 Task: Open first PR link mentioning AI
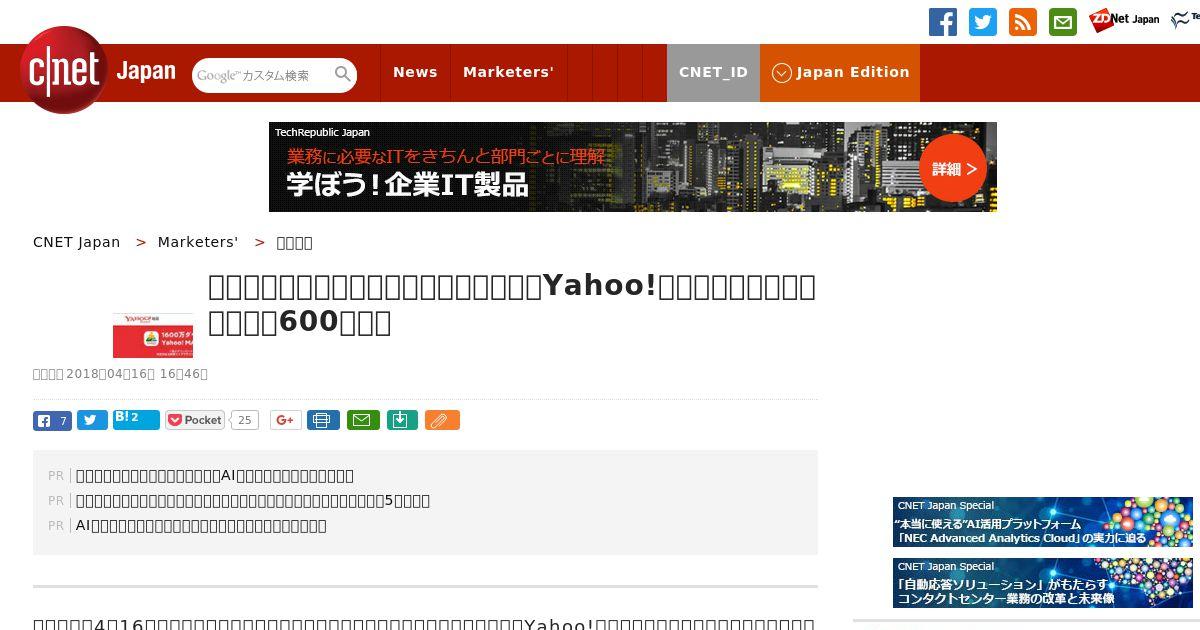(215, 476)
